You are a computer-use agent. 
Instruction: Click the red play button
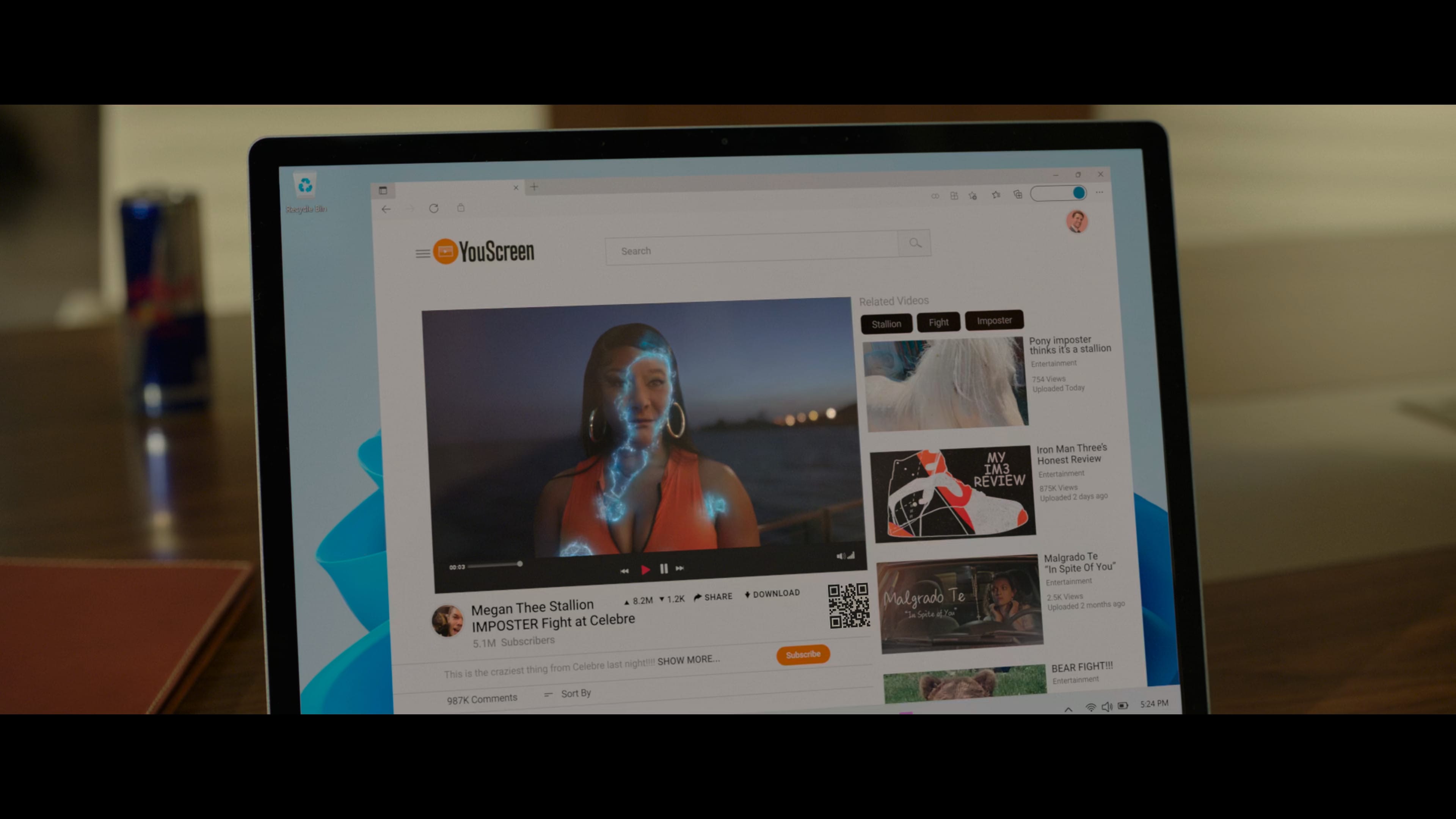pos(645,570)
